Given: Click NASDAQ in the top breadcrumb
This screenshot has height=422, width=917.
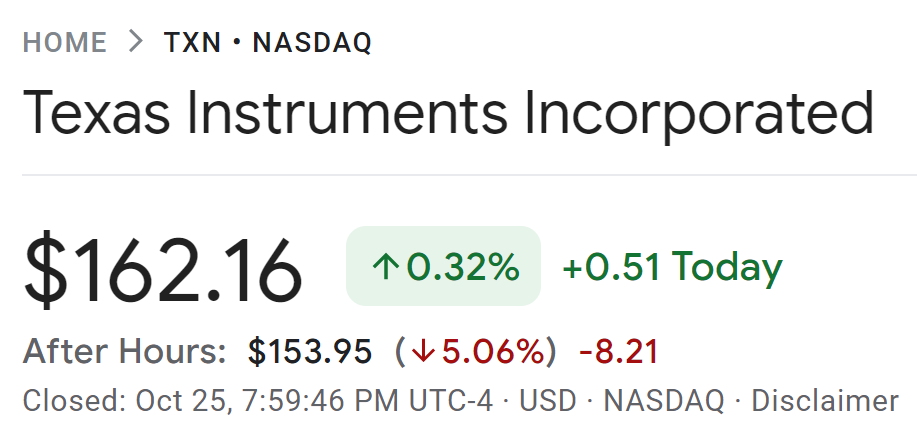Looking at the screenshot, I should coord(312,43).
